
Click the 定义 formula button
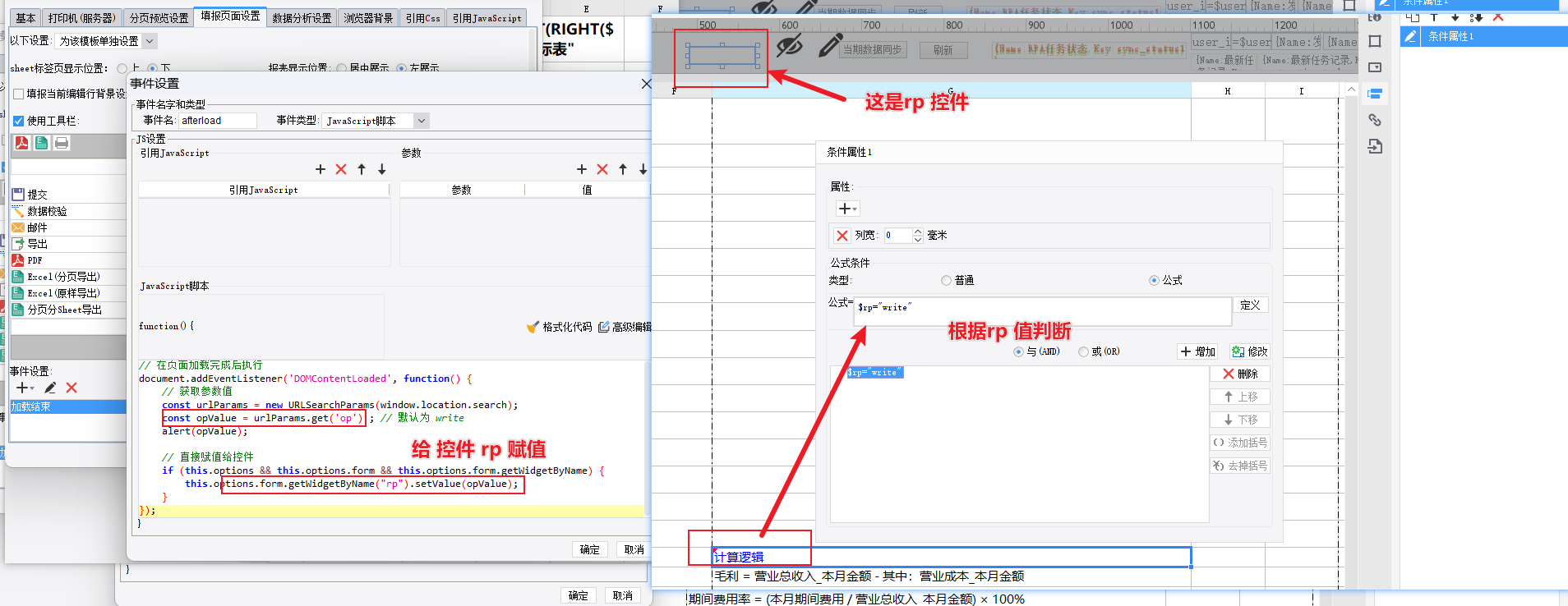(1250, 305)
